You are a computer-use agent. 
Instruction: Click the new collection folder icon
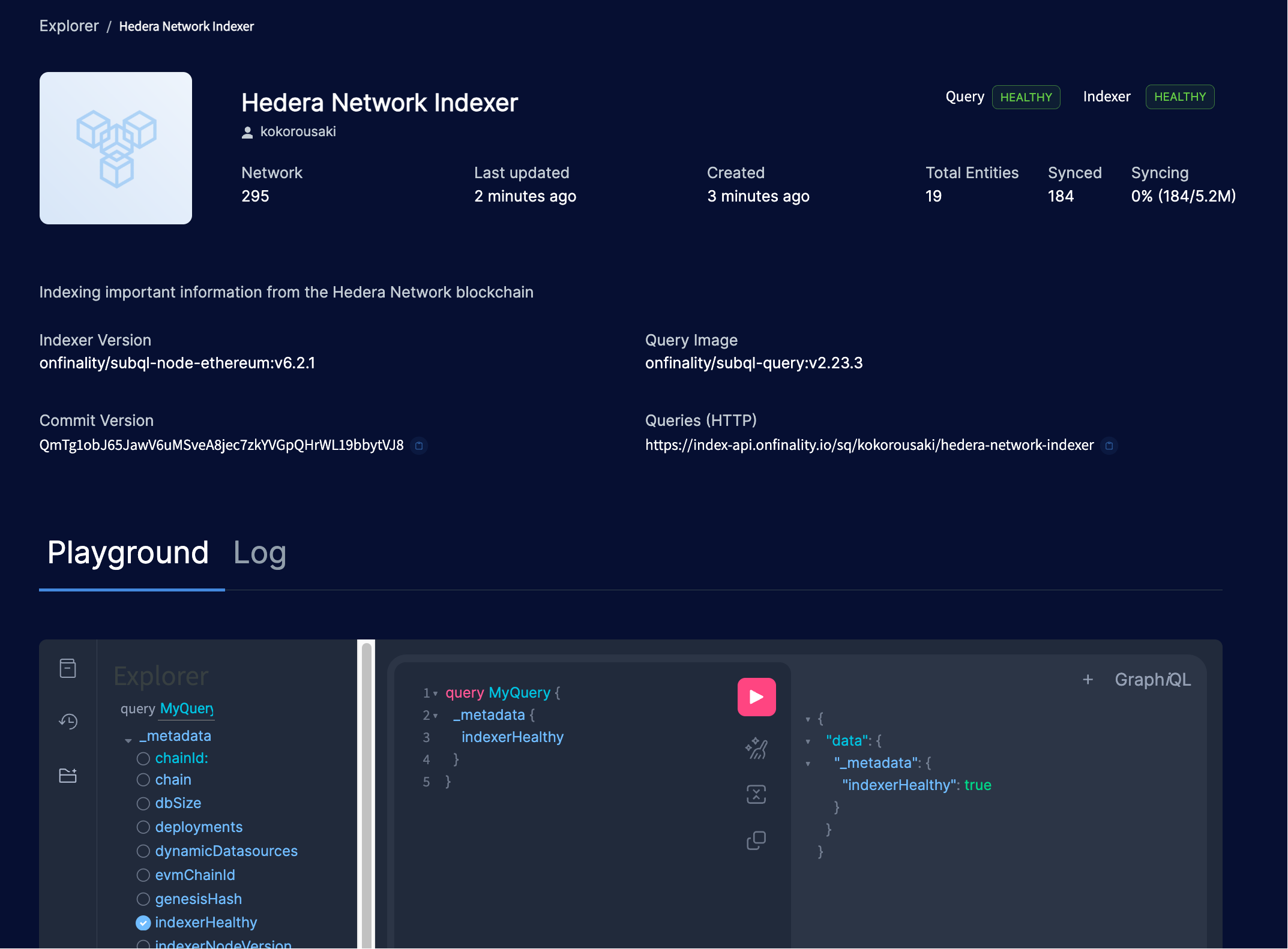68,775
